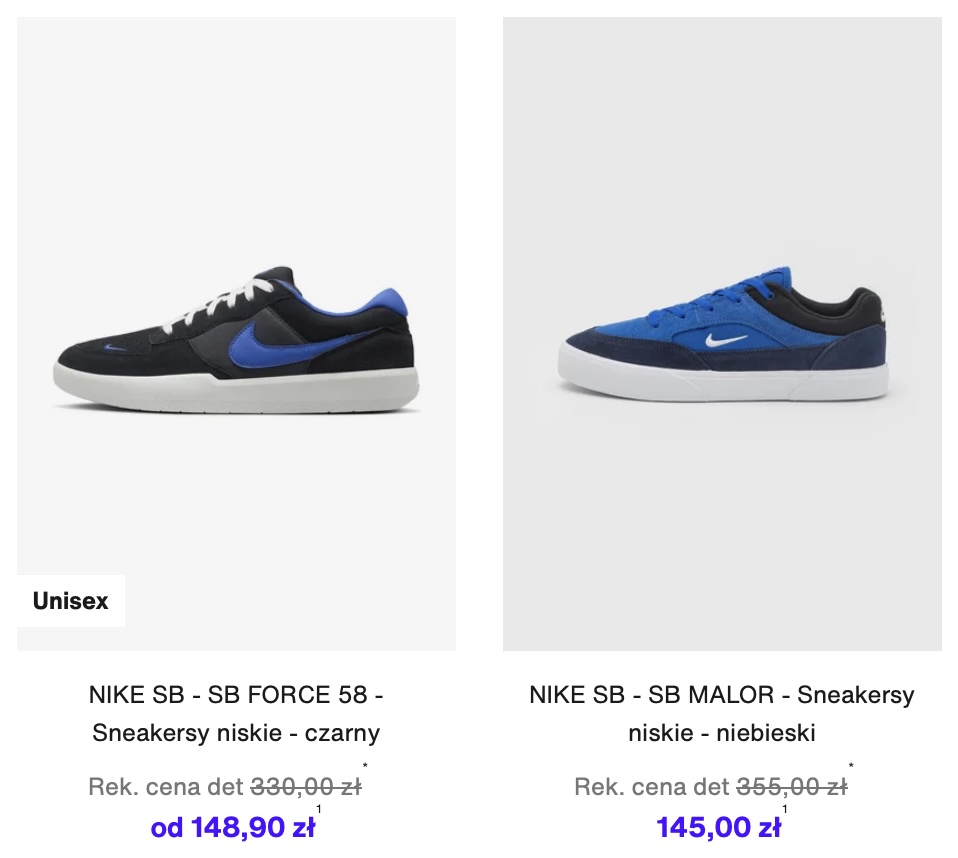The height and width of the screenshot is (858, 958).
Task: Select the crossed-out 355,00 zł price
Action: 792,786
